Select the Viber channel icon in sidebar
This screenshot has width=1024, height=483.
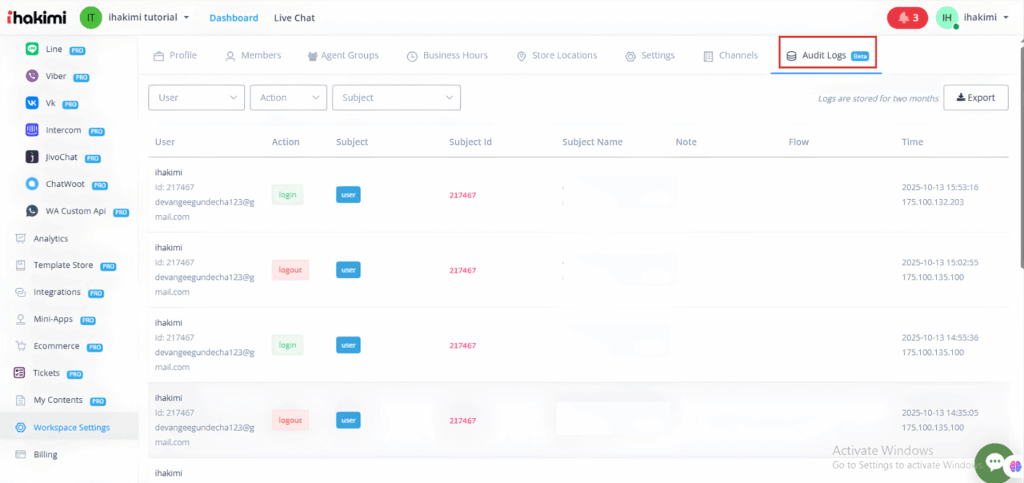[x=32, y=76]
